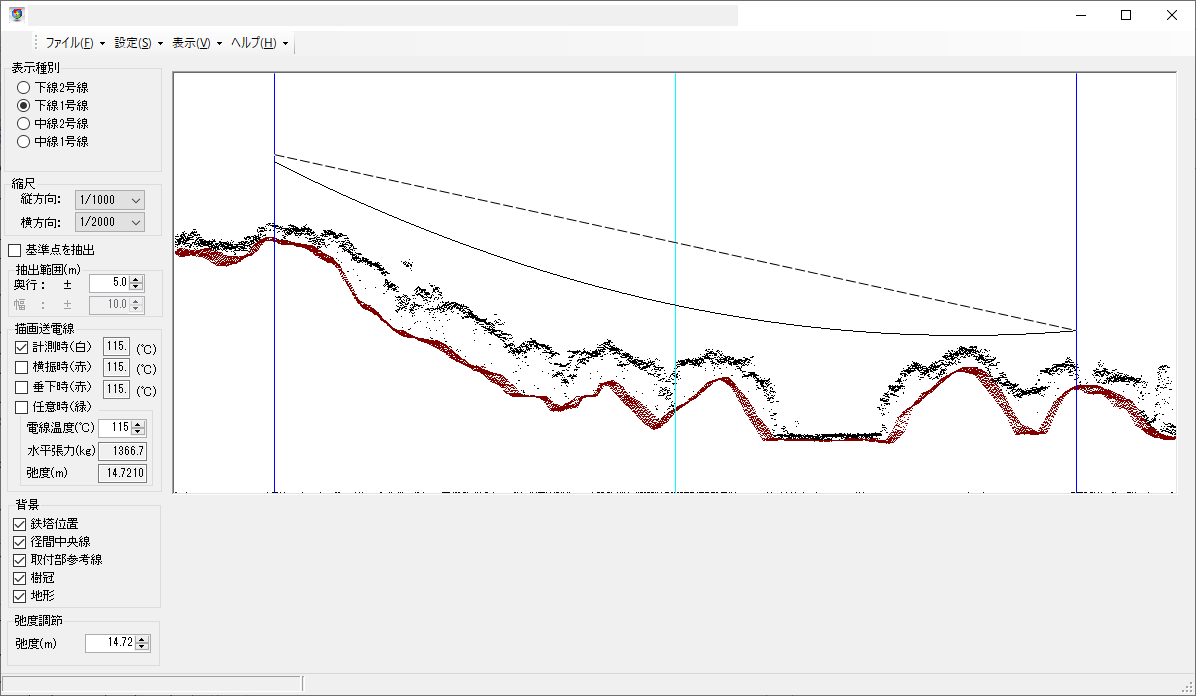Enable the 横振時(赤) wire drawing
Image resolution: width=1196 pixels, height=696 pixels.
click(x=22, y=368)
